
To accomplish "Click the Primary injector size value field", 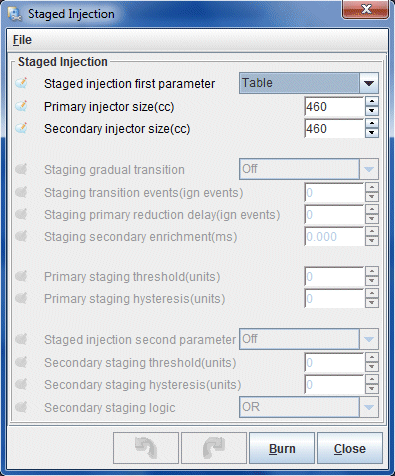I will tap(334, 107).
